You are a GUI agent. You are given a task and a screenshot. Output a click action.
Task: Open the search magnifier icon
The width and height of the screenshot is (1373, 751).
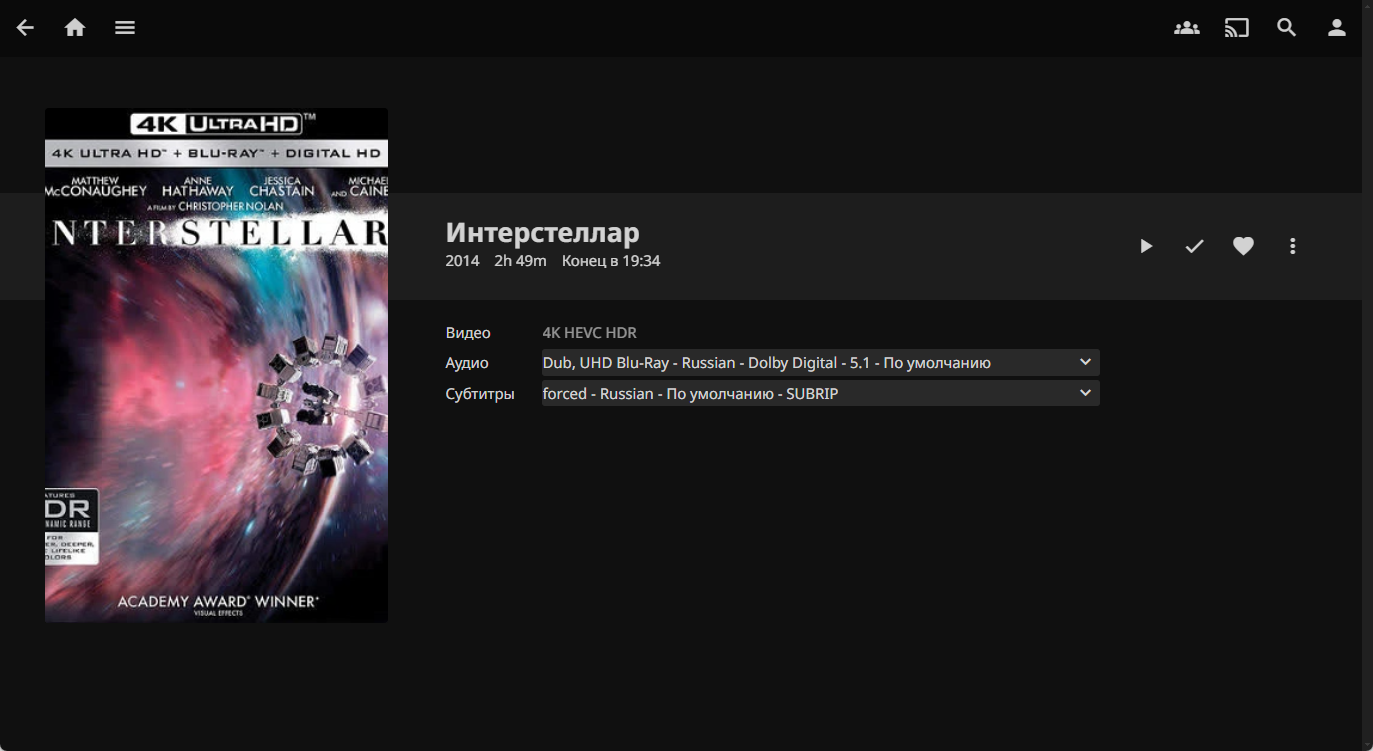(x=1287, y=28)
